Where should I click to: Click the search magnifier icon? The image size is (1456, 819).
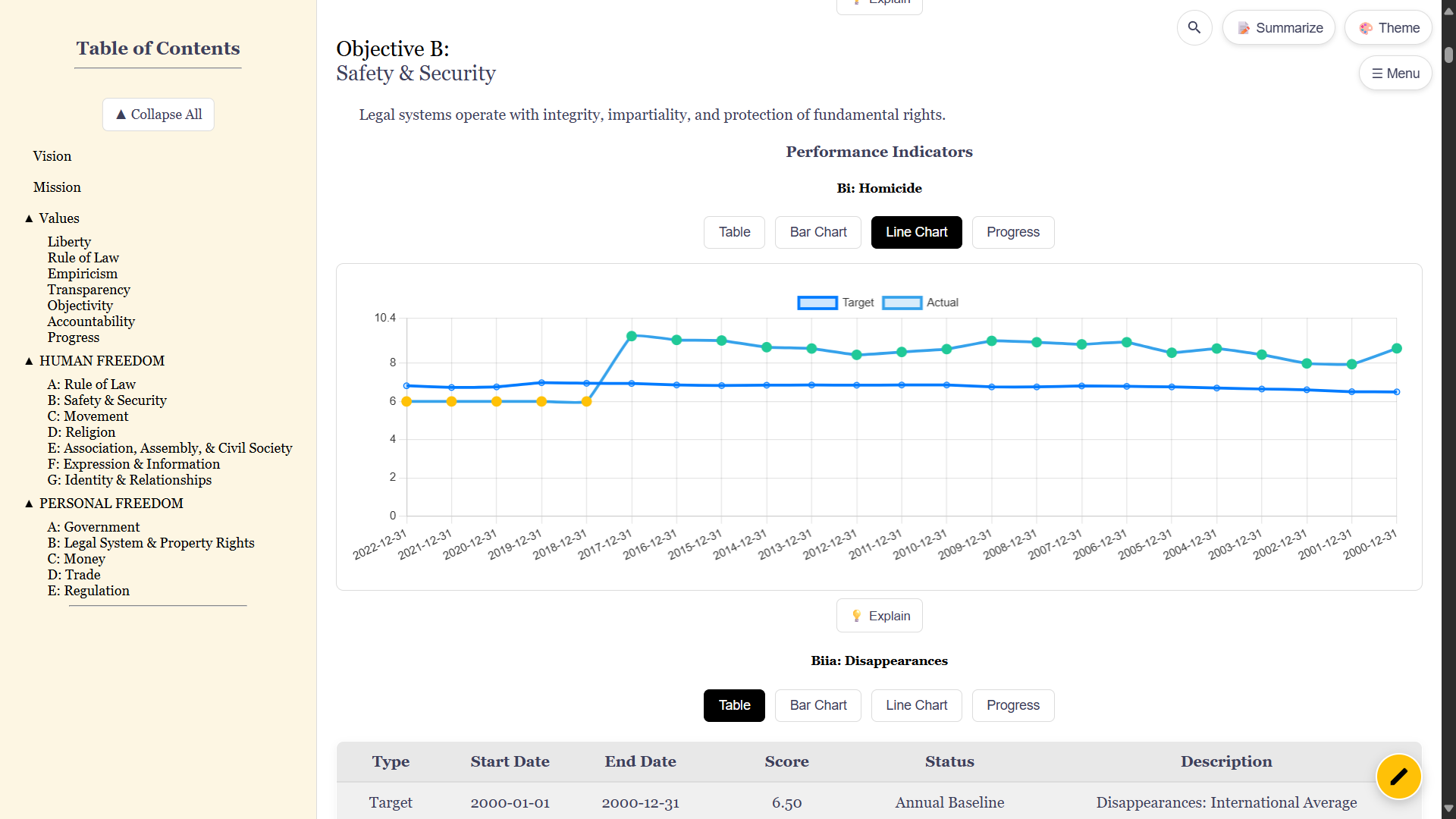click(x=1194, y=28)
